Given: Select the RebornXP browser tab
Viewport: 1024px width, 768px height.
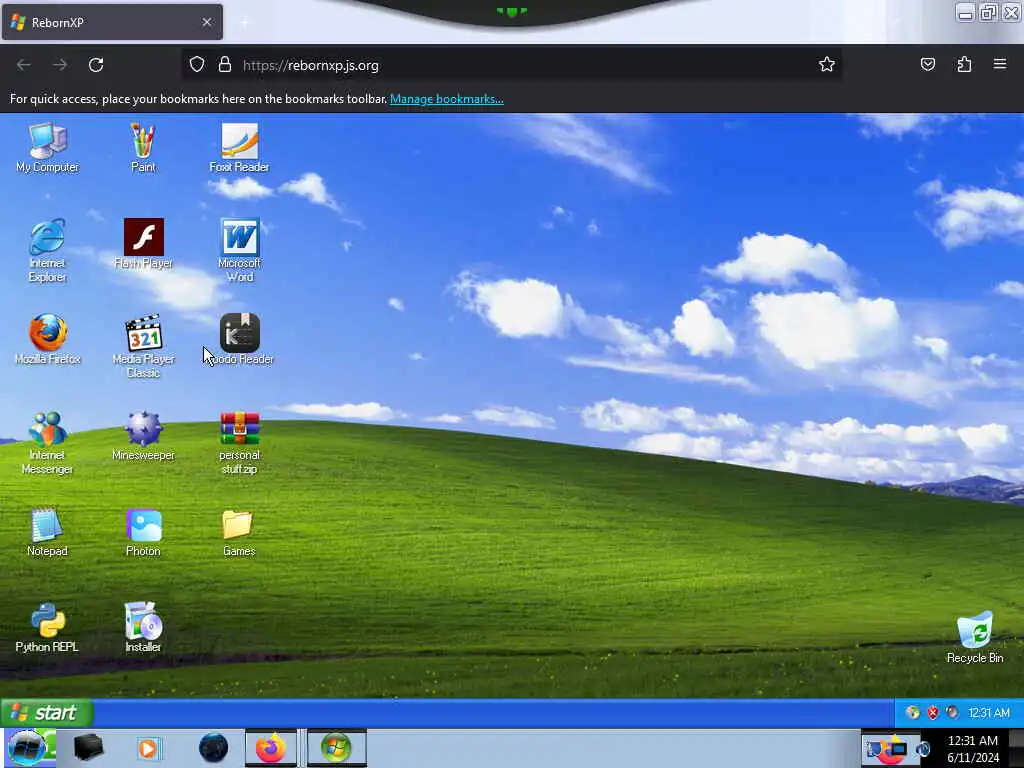Looking at the screenshot, I should 112,22.
